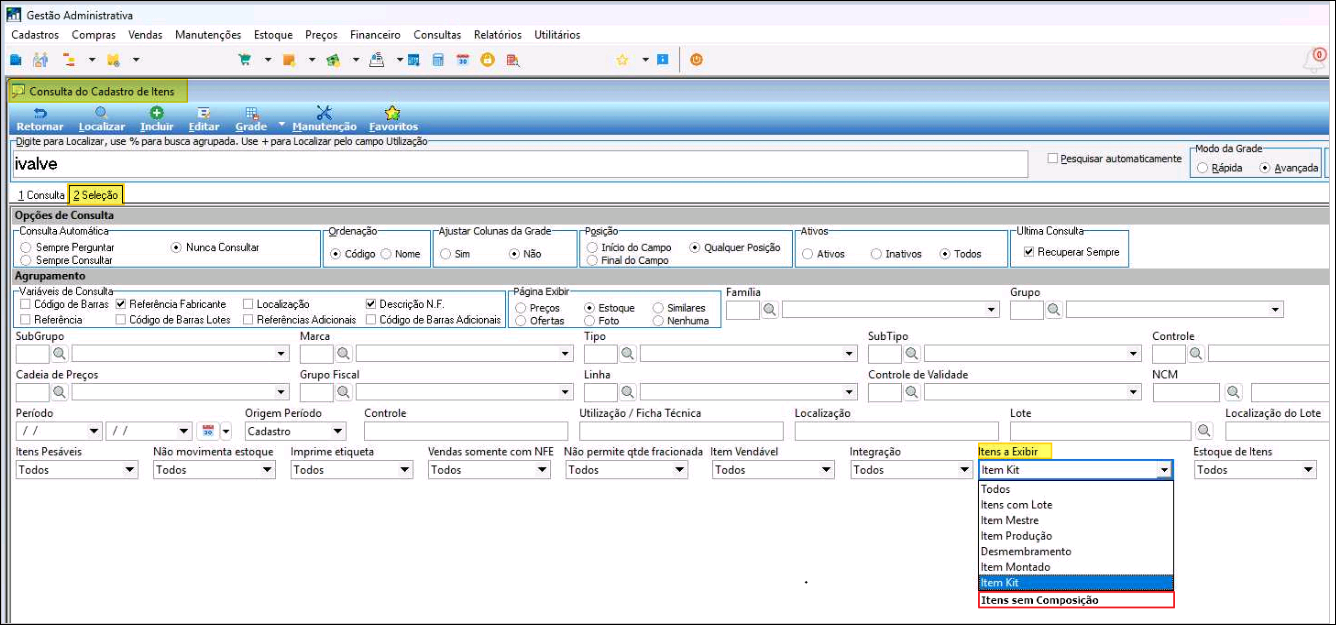Open the Item Vendável dropdown
The height and width of the screenshot is (625, 1336).
[826, 470]
